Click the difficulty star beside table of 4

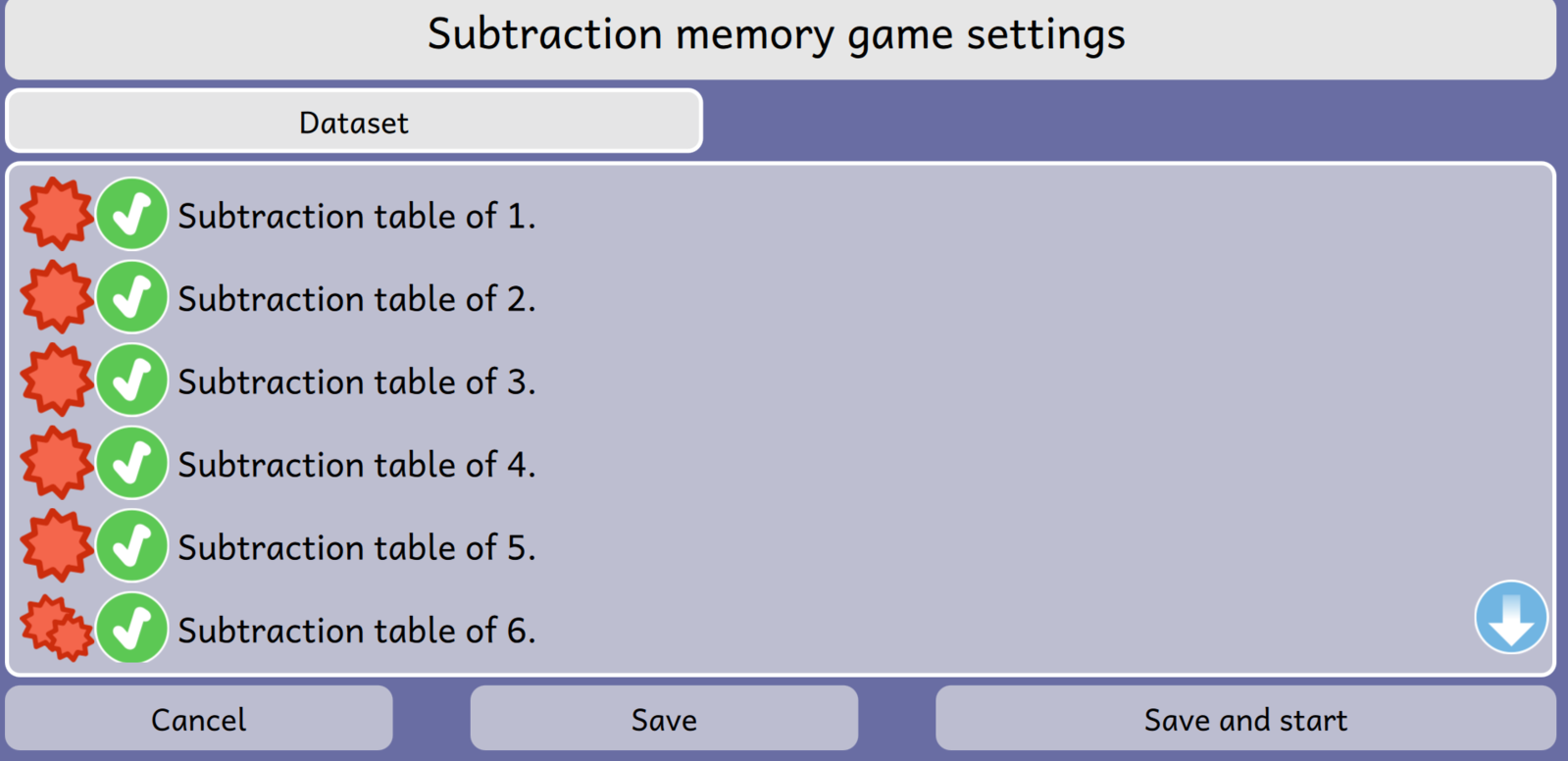57,462
